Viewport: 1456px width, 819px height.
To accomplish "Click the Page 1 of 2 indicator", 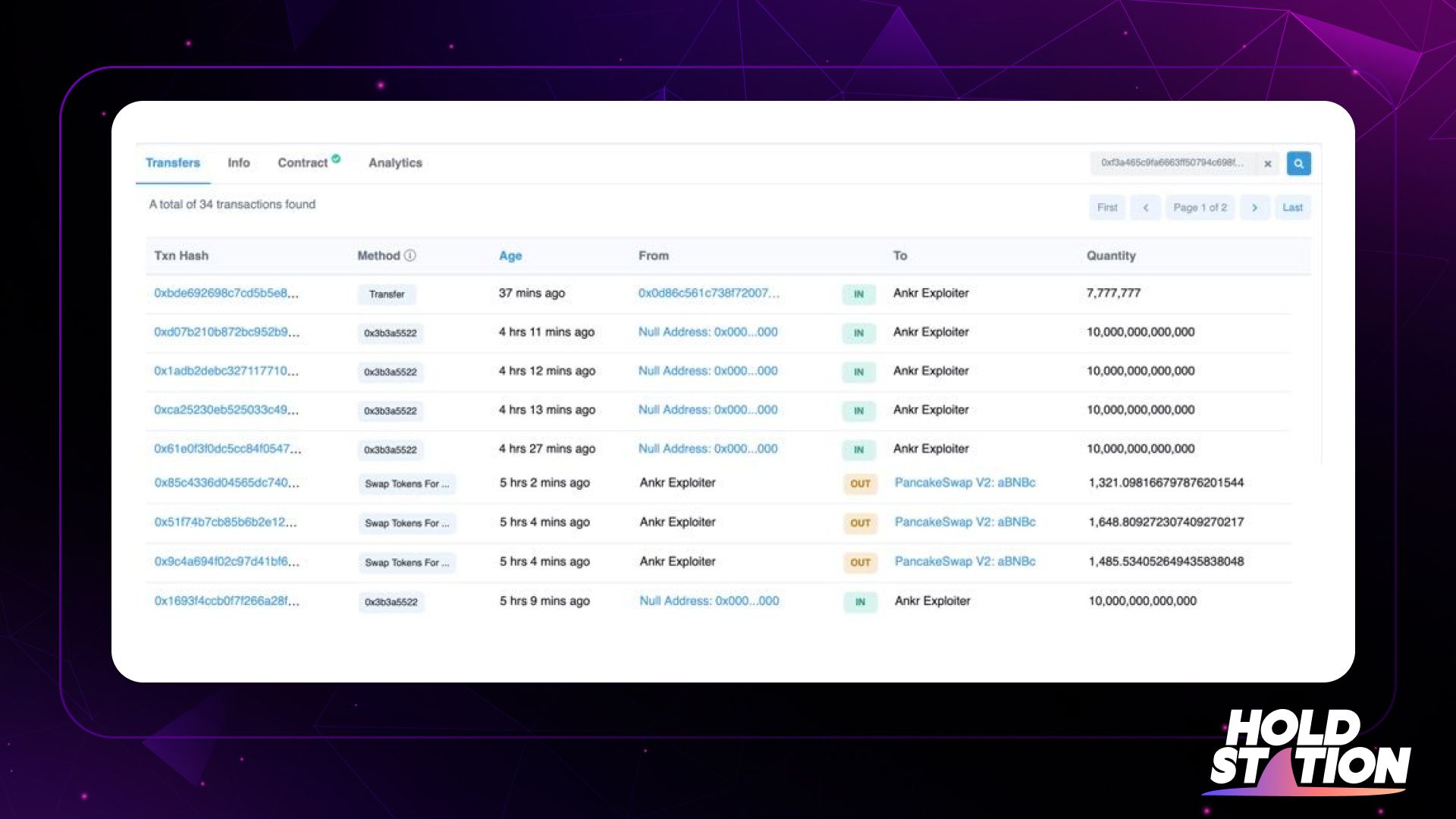I will coord(1200,208).
